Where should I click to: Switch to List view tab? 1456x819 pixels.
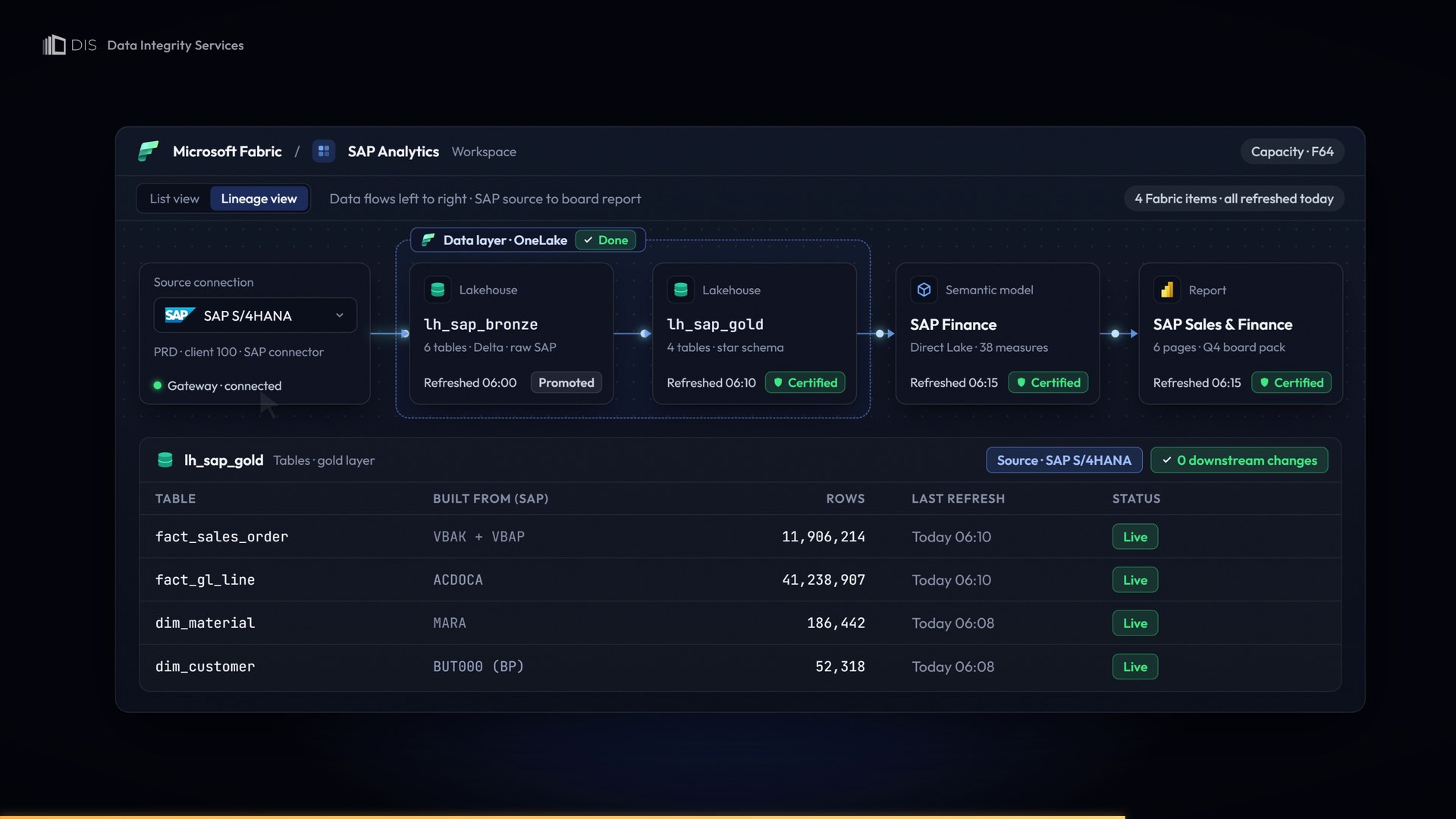[x=174, y=199]
